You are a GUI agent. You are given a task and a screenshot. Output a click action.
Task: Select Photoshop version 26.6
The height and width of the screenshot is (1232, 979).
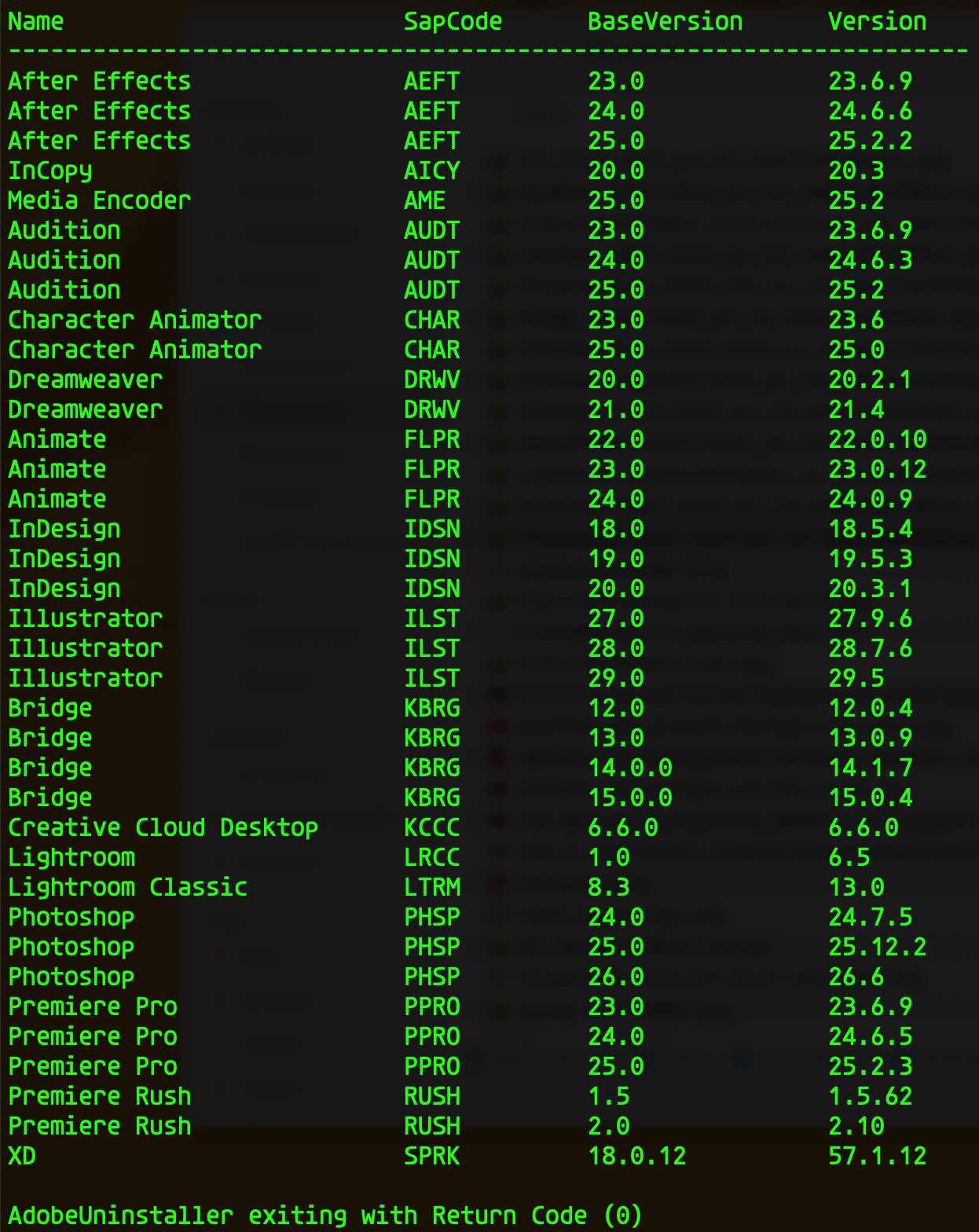(856, 977)
